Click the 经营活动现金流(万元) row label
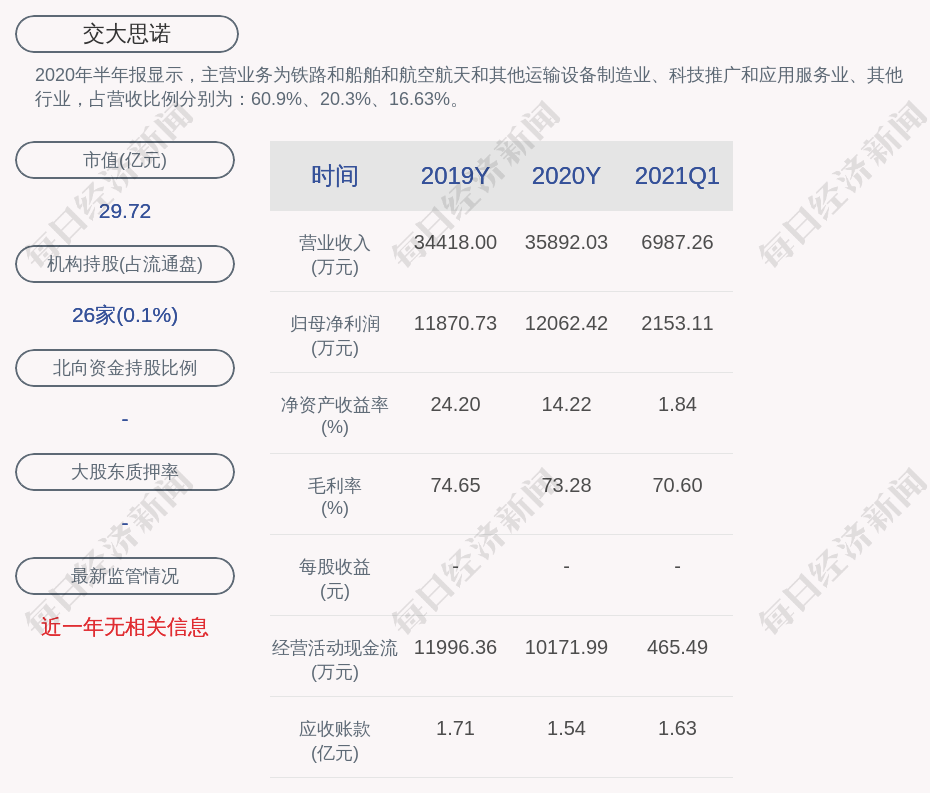The width and height of the screenshot is (930, 793). [335, 660]
